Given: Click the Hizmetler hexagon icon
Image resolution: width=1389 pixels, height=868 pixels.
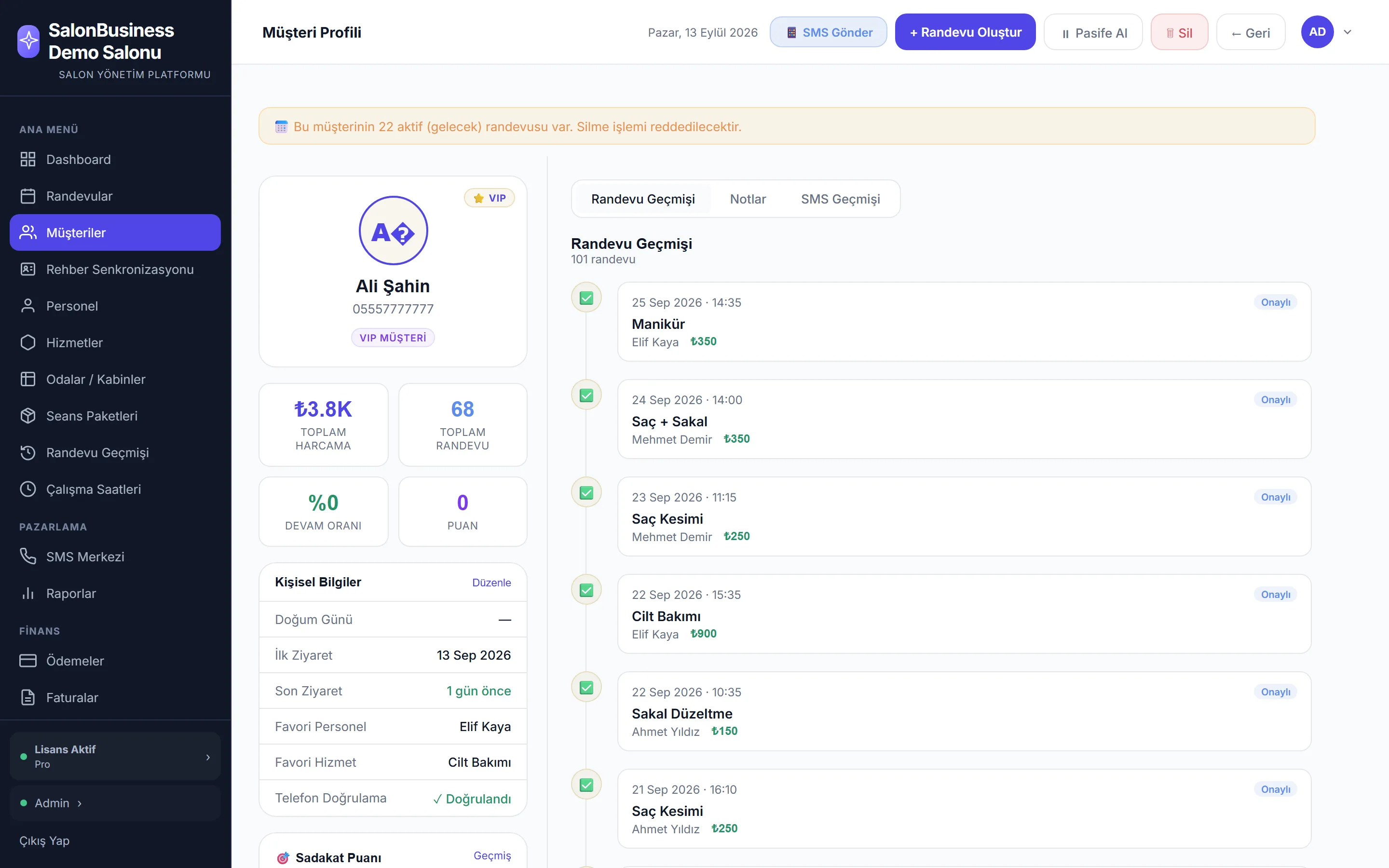Looking at the screenshot, I should coord(27,343).
